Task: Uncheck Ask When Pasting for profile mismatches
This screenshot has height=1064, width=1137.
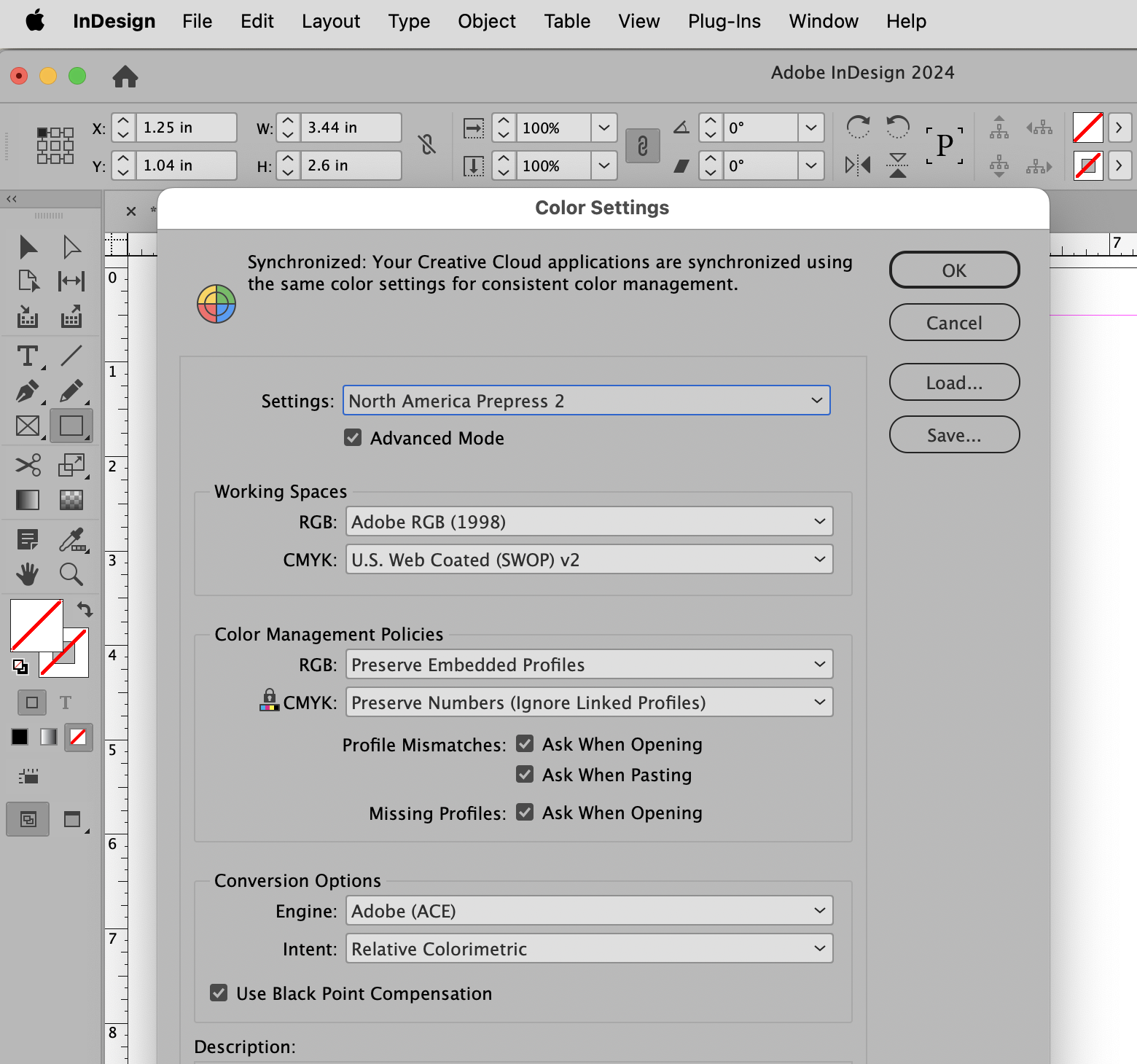Action: click(524, 774)
